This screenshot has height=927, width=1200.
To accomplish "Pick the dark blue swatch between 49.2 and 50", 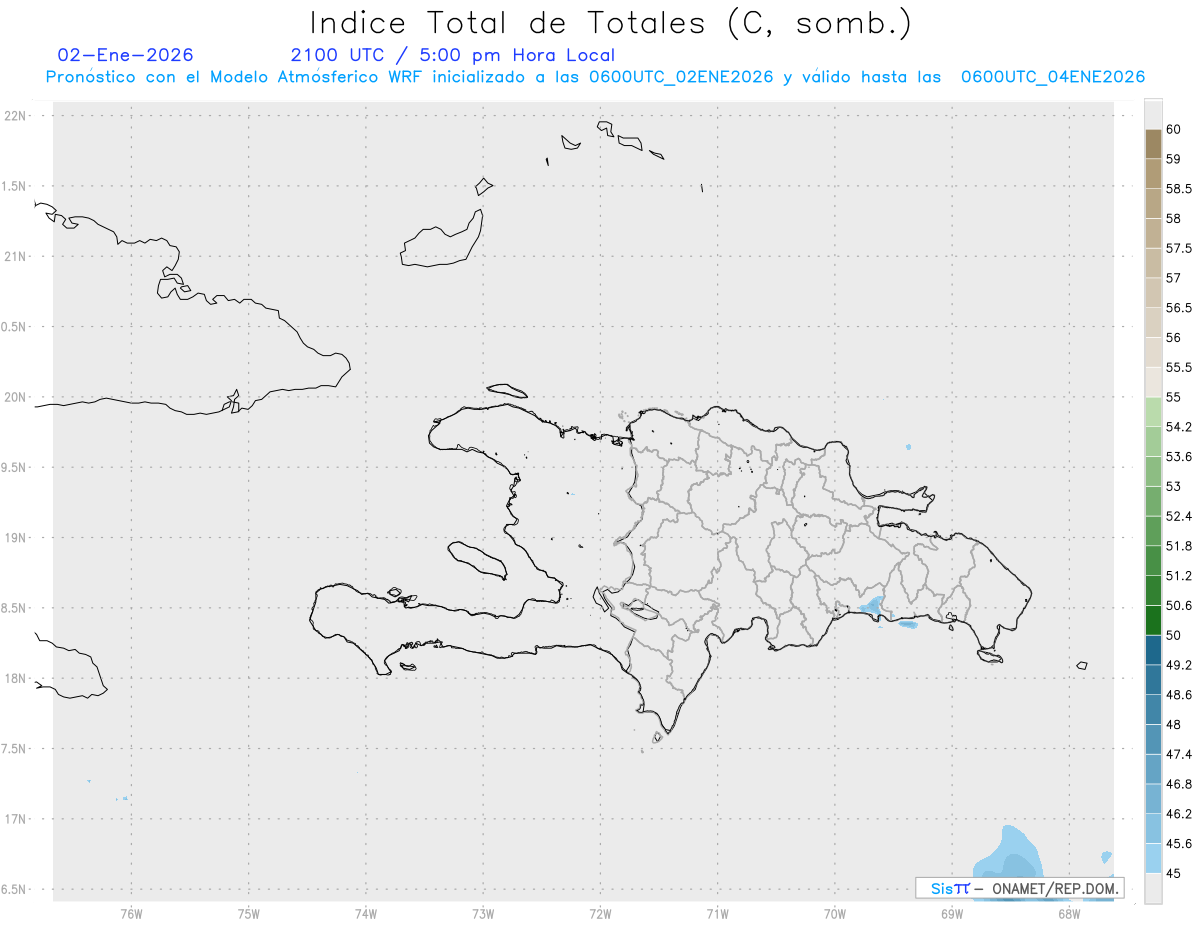I will [1153, 650].
